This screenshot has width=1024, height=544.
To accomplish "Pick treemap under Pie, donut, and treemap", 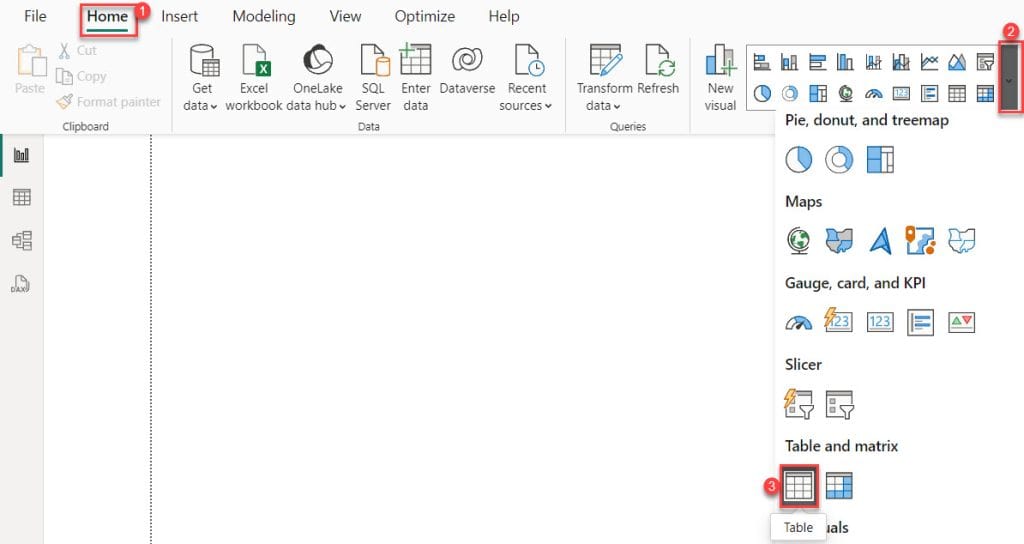I will pyautogui.click(x=880, y=159).
